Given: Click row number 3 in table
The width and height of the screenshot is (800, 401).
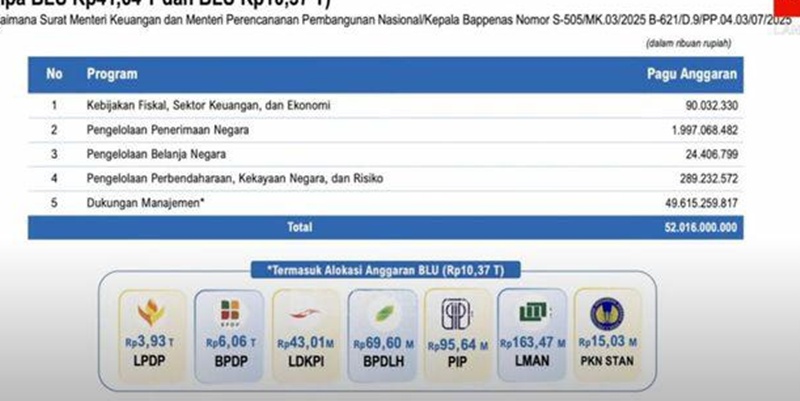Looking at the screenshot, I should [54, 154].
